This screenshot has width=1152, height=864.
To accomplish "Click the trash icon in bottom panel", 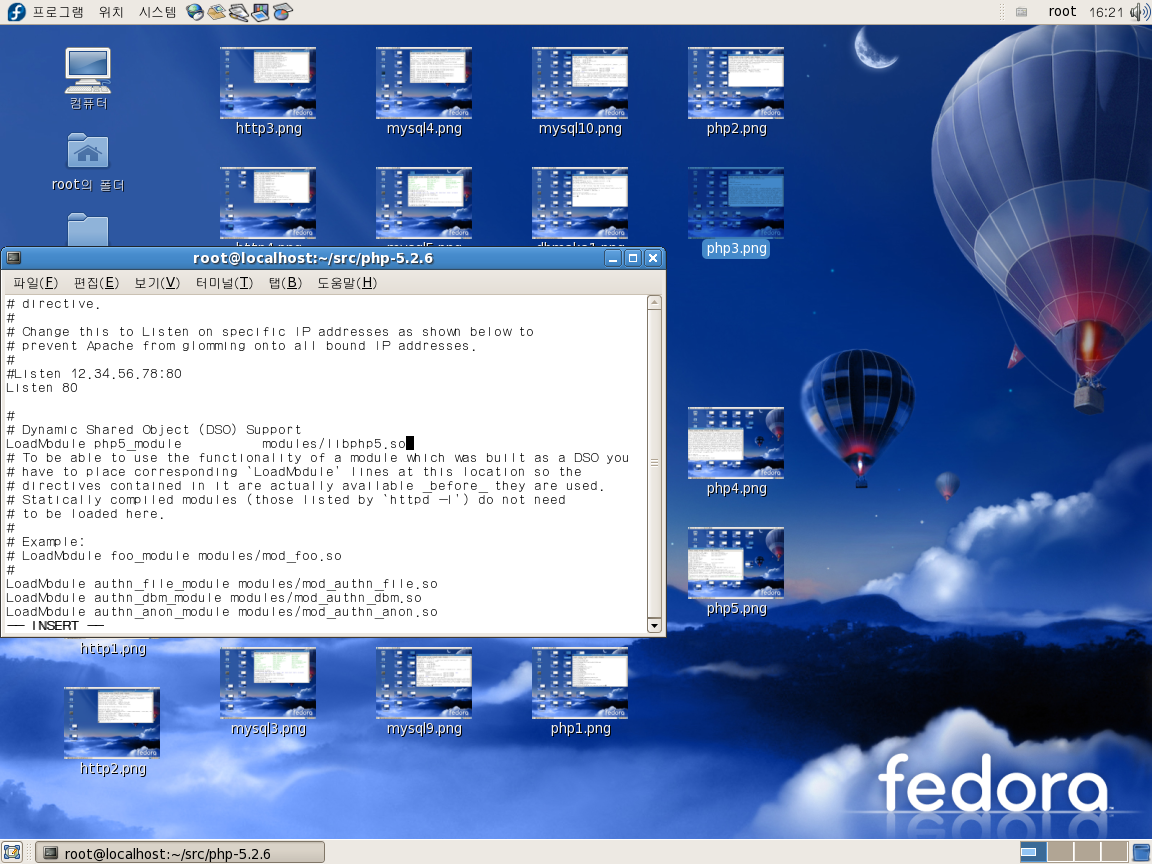I will (x=1140, y=853).
